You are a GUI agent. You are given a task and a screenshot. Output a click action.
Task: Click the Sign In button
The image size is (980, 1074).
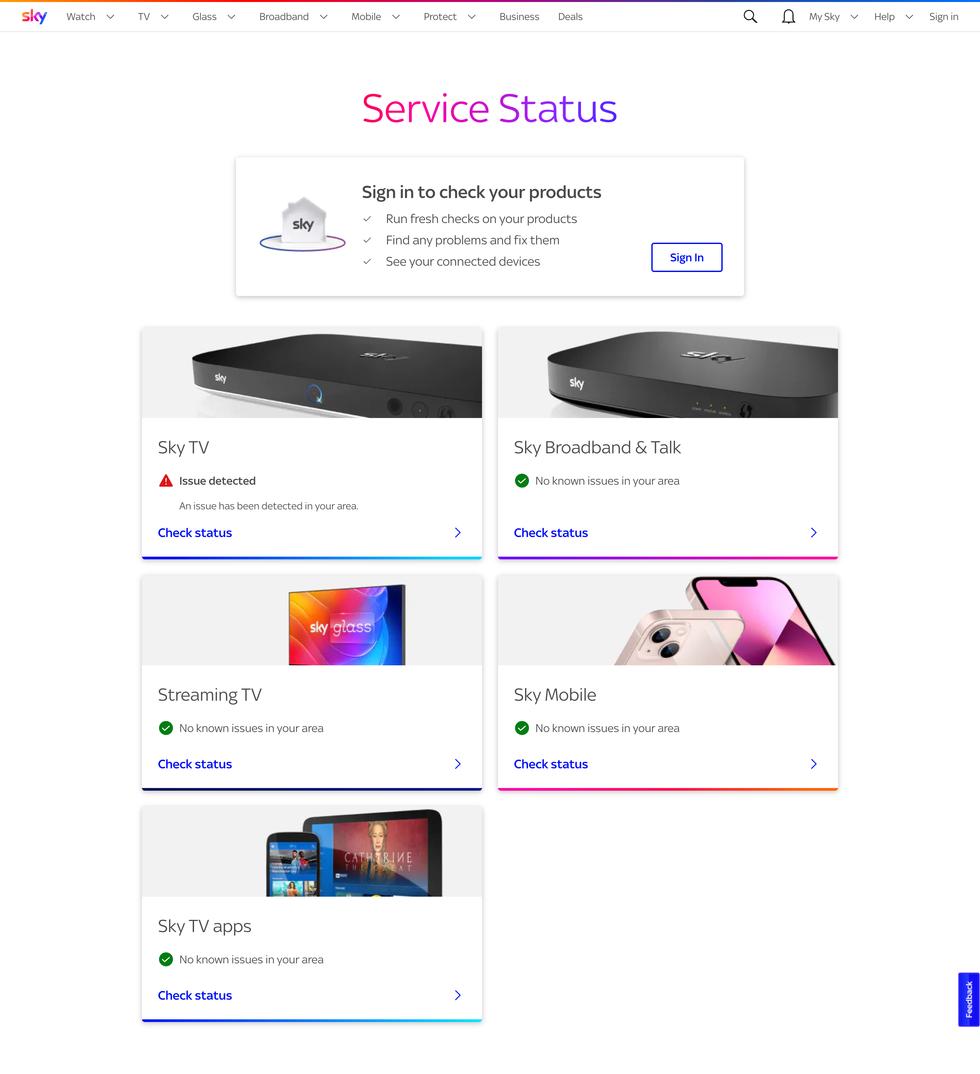tap(687, 257)
